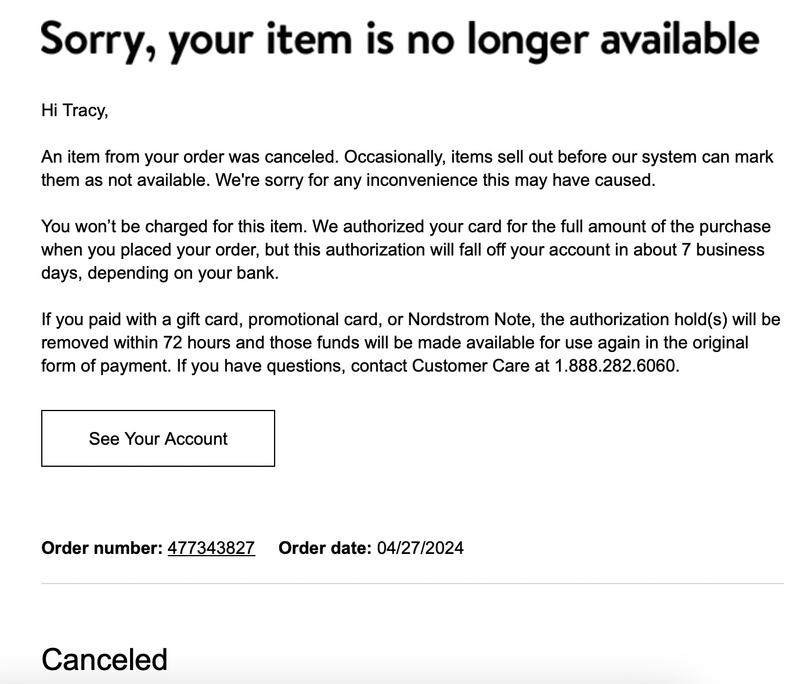The height and width of the screenshot is (684, 800).
Task: Open order number 477343827 link
Action: [211, 548]
